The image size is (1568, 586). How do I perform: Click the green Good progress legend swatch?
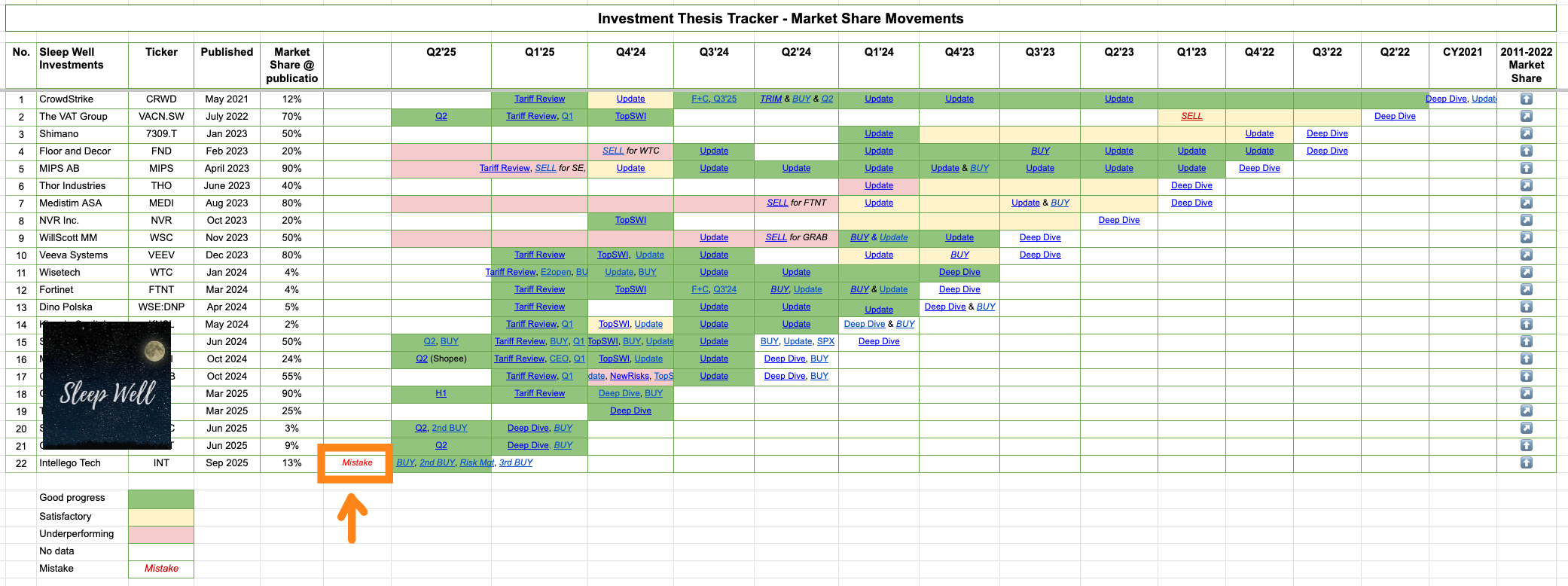pyautogui.click(x=161, y=499)
